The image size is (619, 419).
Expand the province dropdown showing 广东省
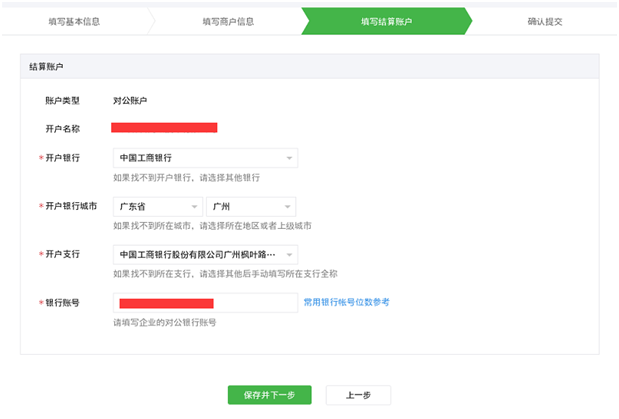[x=157, y=206]
